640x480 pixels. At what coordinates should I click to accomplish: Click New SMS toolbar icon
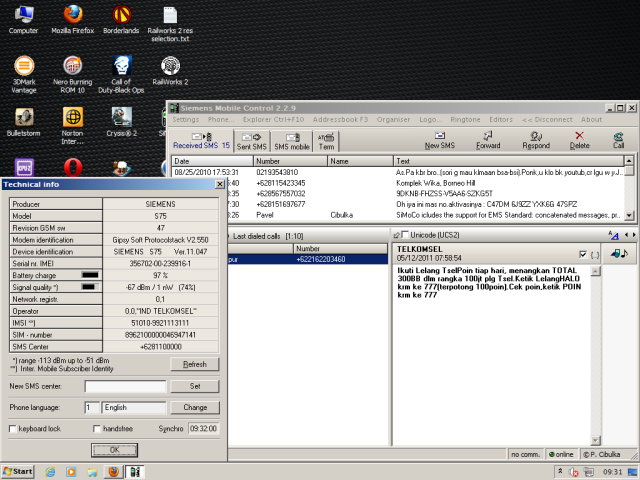pos(440,140)
